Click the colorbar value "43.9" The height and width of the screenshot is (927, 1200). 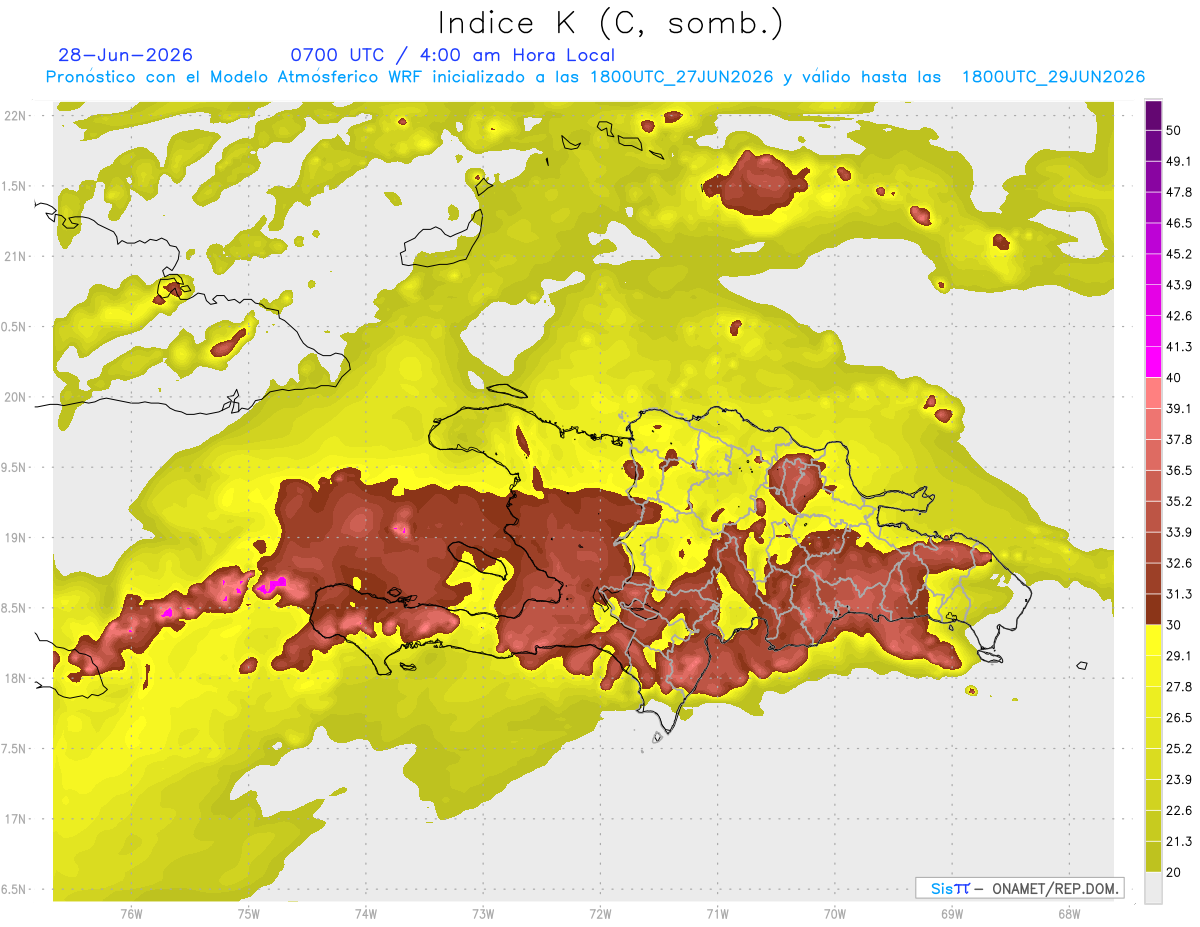point(1180,285)
